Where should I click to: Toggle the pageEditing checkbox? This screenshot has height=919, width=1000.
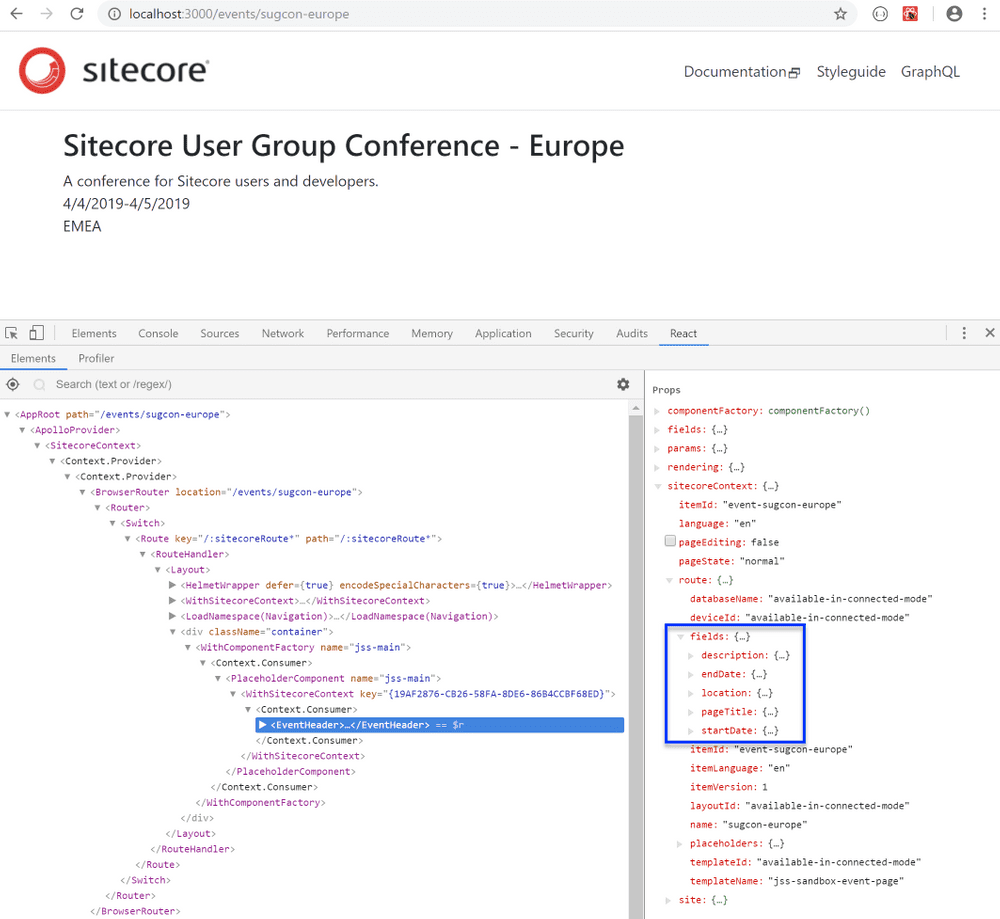[x=670, y=541]
